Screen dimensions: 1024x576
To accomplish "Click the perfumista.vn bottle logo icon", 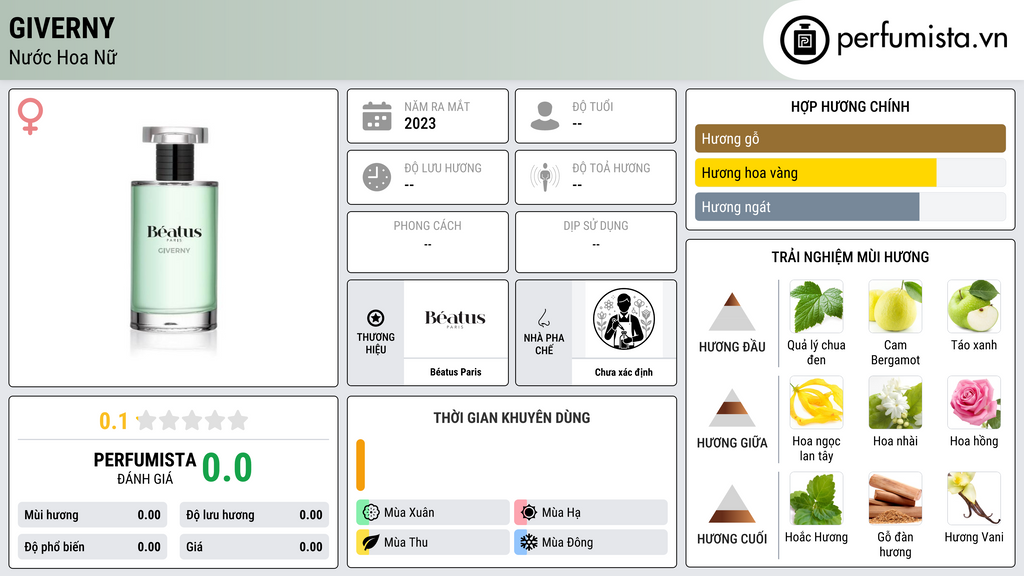I will 805,40.
